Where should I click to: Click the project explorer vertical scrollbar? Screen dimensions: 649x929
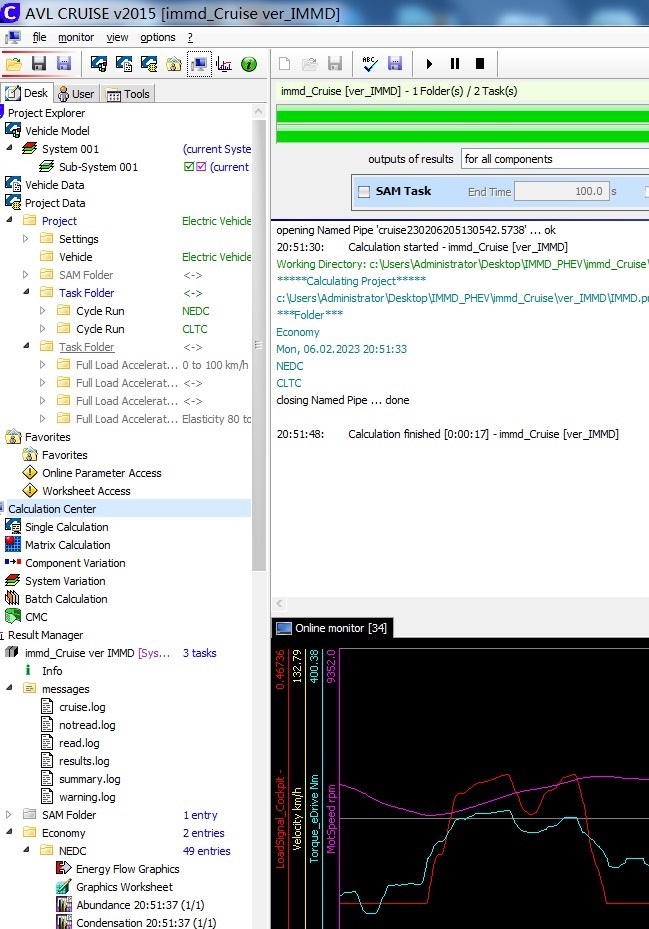point(259,344)
